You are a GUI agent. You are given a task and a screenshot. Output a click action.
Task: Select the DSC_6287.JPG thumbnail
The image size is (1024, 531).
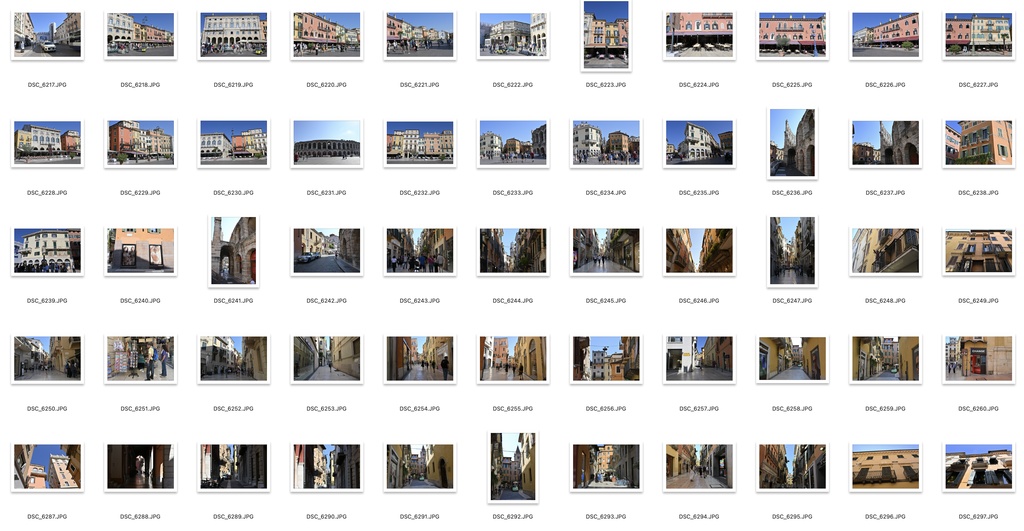click(x=47, y=467)
